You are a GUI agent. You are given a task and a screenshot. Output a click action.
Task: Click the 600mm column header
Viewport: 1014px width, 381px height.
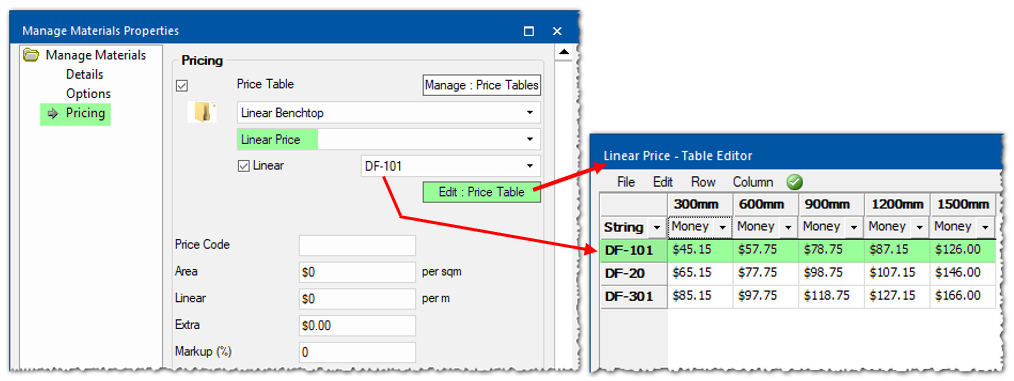click(766, 204)
